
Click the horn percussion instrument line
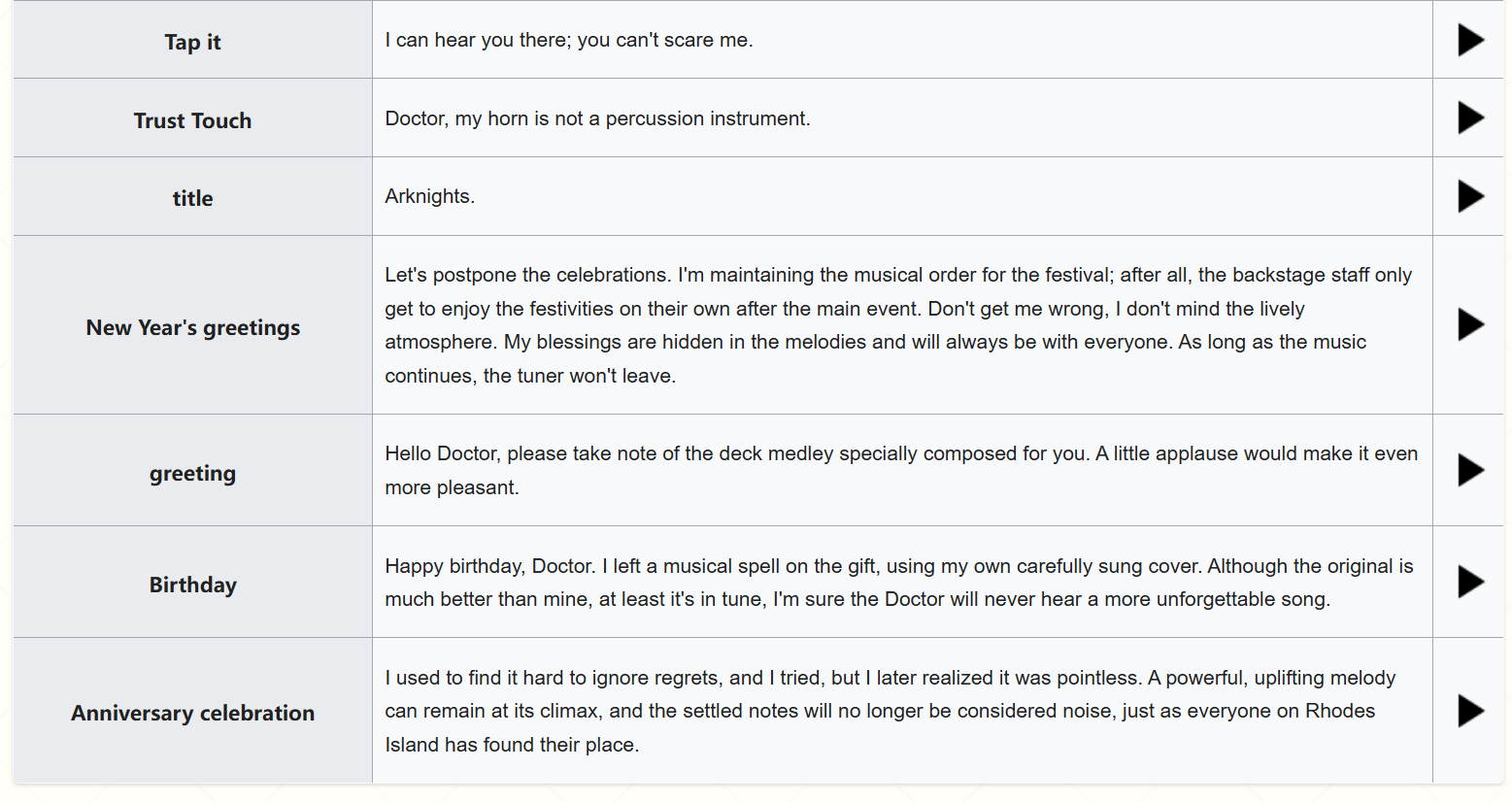coord(597,118)
